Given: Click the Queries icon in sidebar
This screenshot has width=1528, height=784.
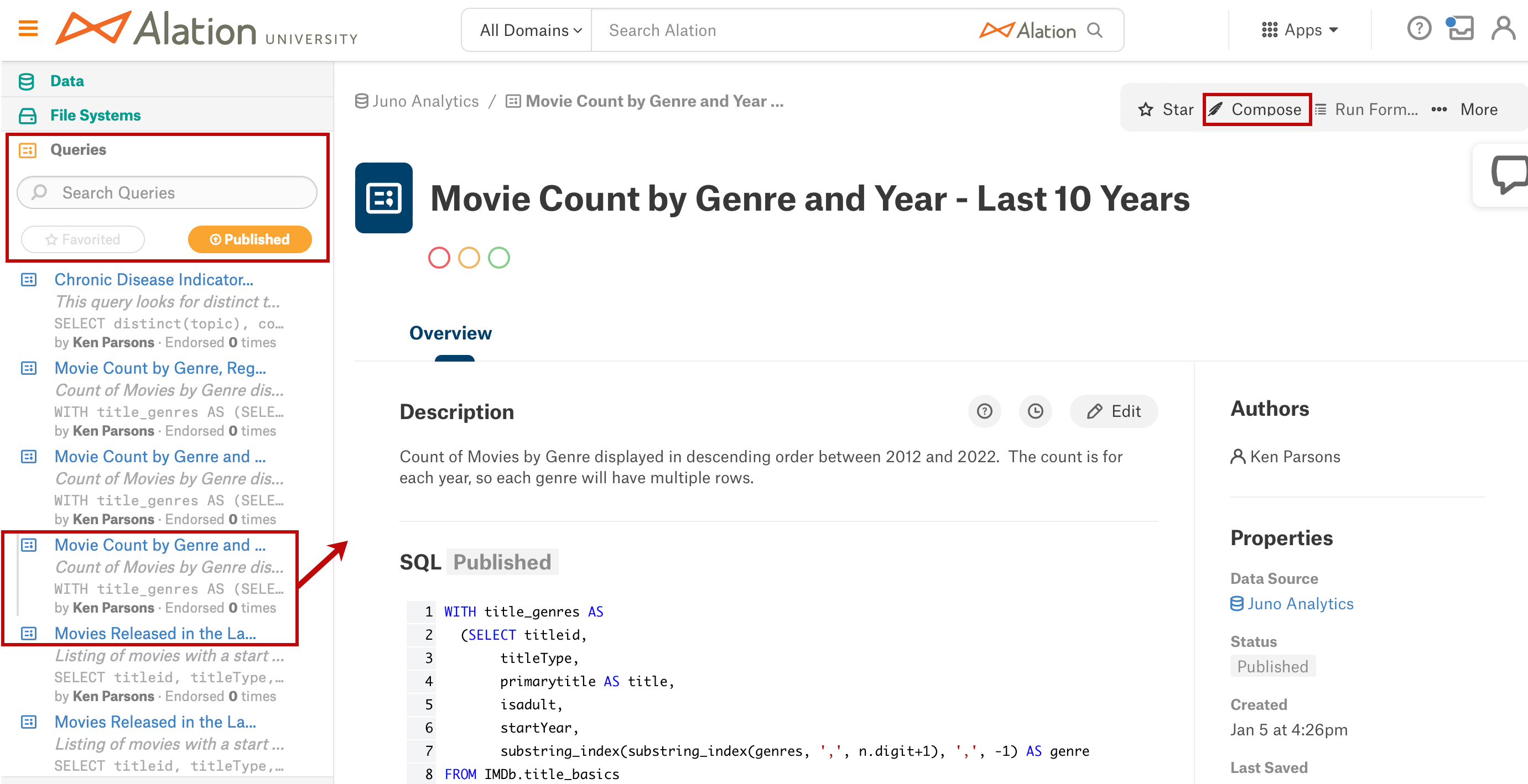Looking at the screenshot, I should (x=27, y=150).
